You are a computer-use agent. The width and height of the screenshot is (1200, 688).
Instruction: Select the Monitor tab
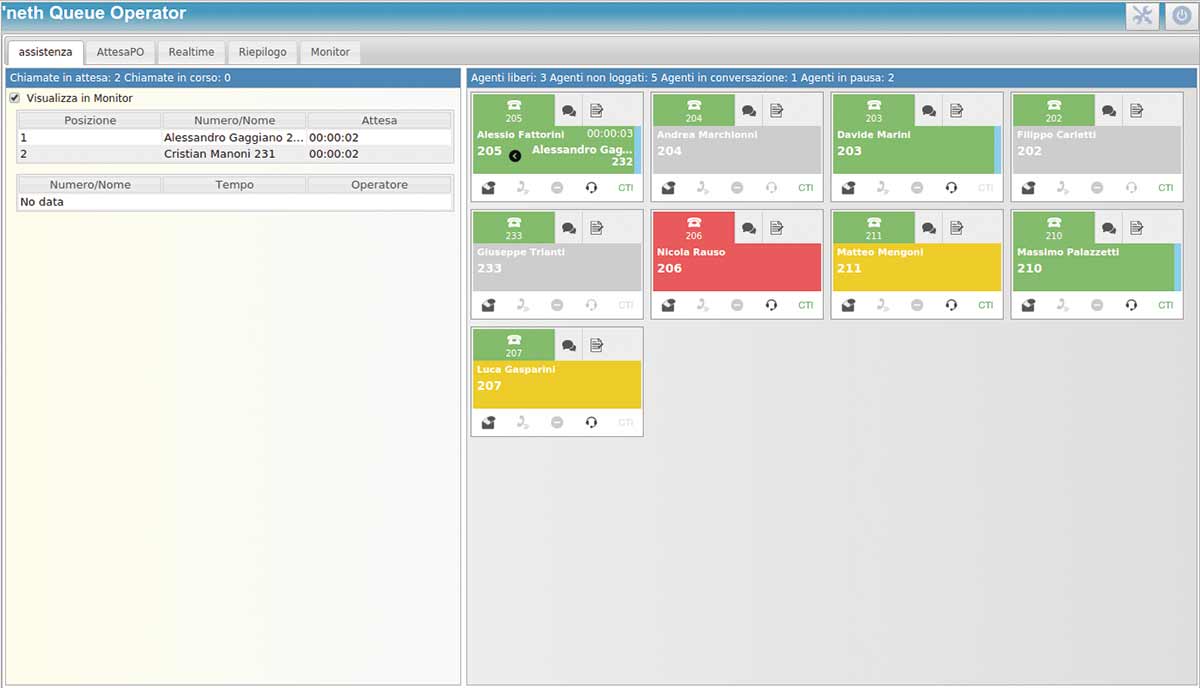pyautogui.click(x=330, y=52)
